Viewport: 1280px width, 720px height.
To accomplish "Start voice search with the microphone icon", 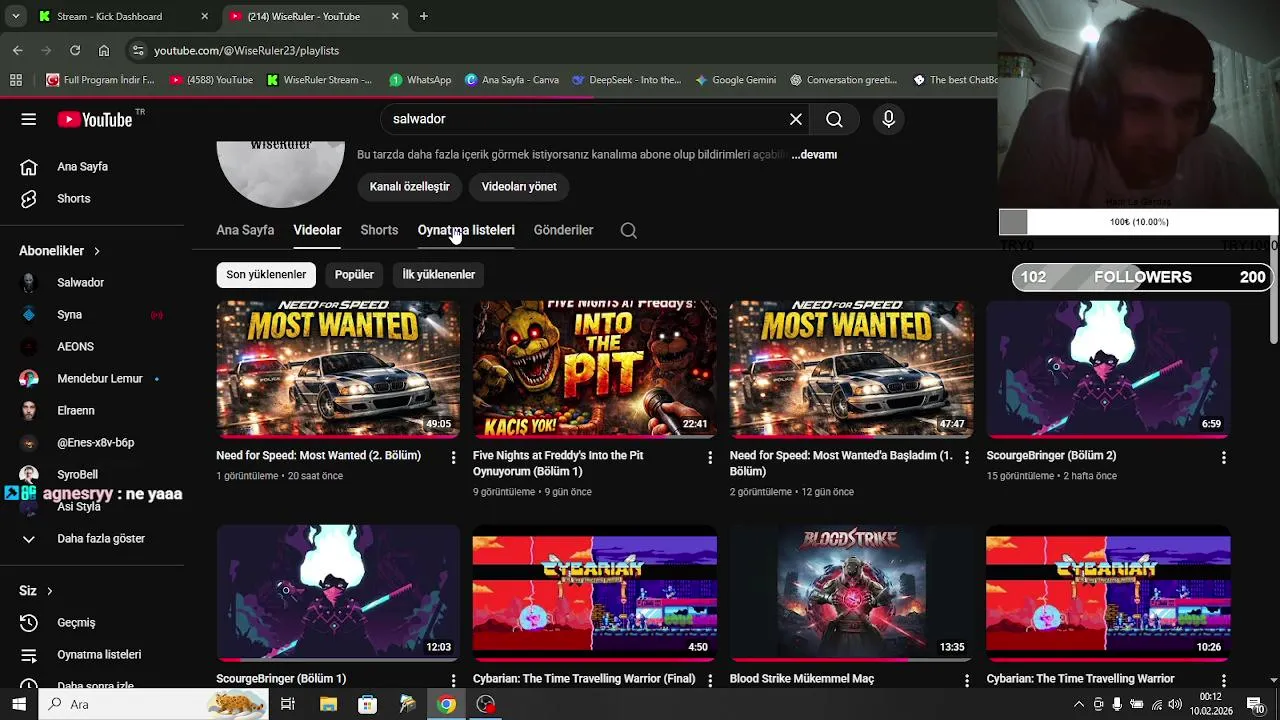I will pyautogui.click(x=889, y=119).
